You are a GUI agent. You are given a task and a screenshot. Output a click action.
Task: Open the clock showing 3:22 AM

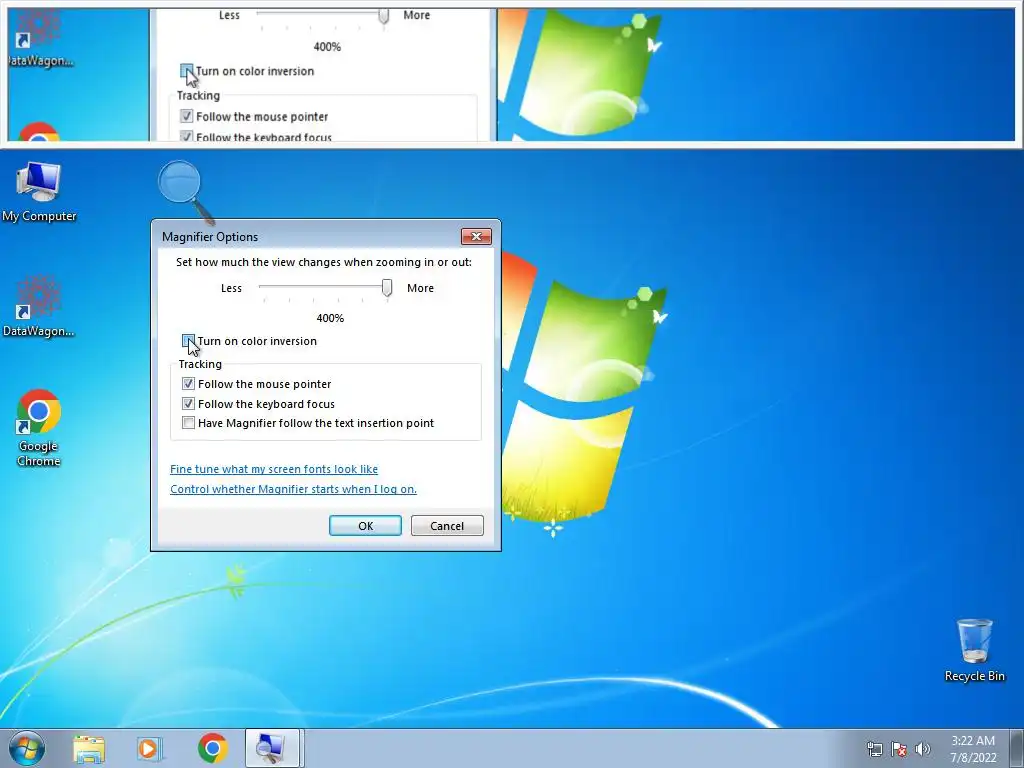point(973,748)
